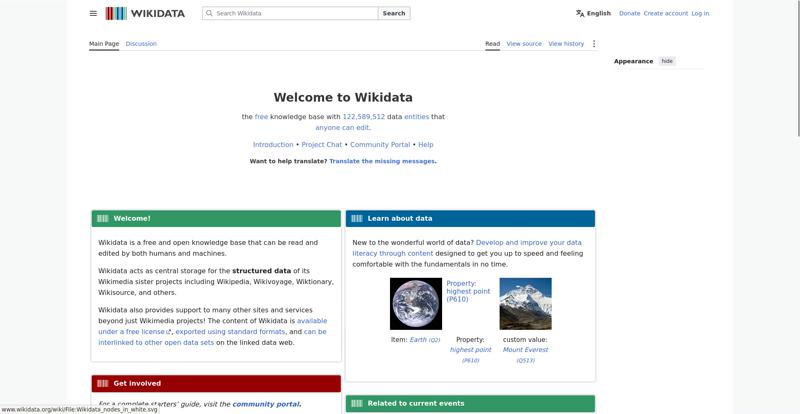Open the Create account link
800x414 pixels.
(x=665, y=13)
